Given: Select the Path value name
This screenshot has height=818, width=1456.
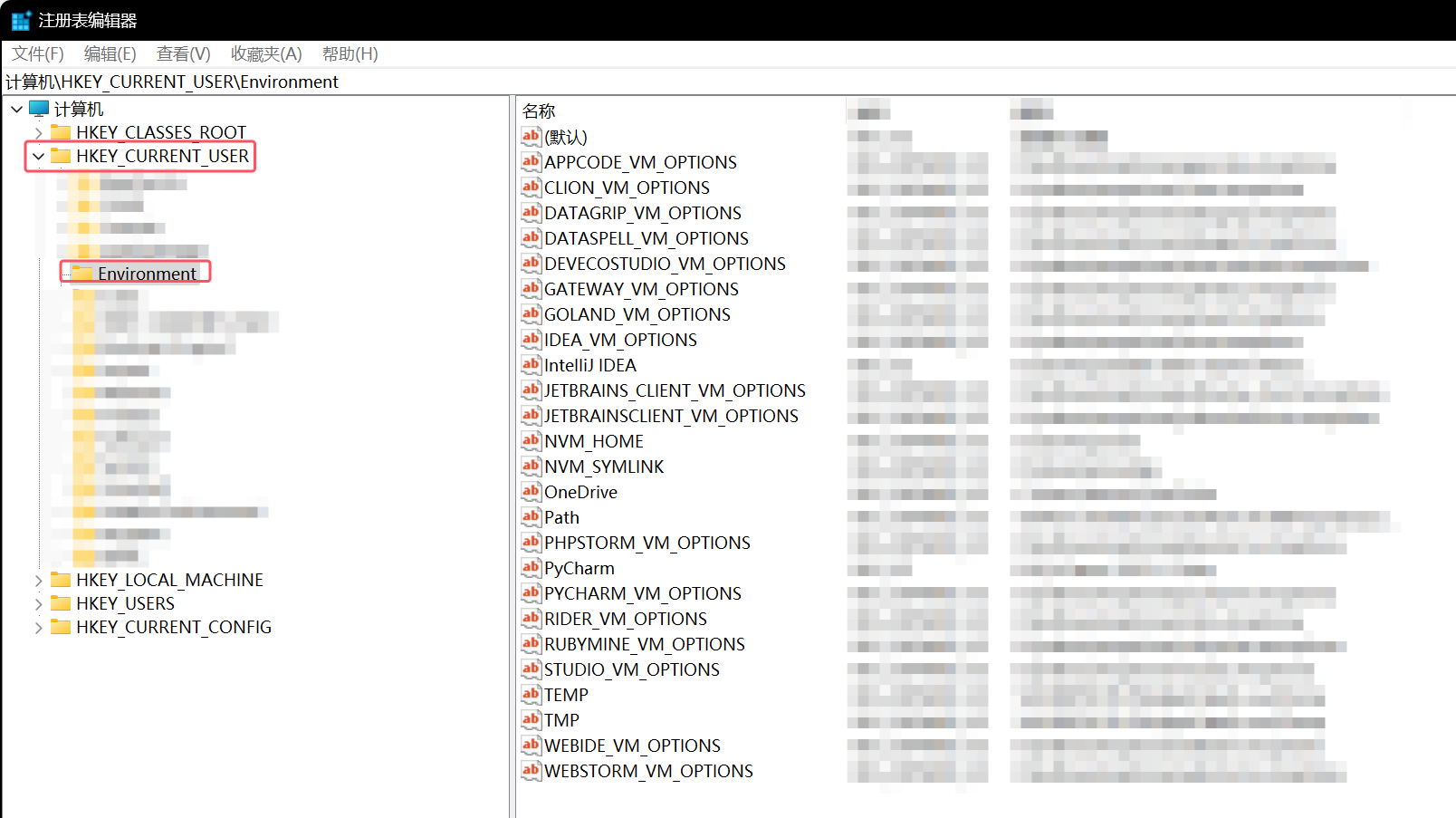Looking at the screenshot, I should [x=561, y=517].
